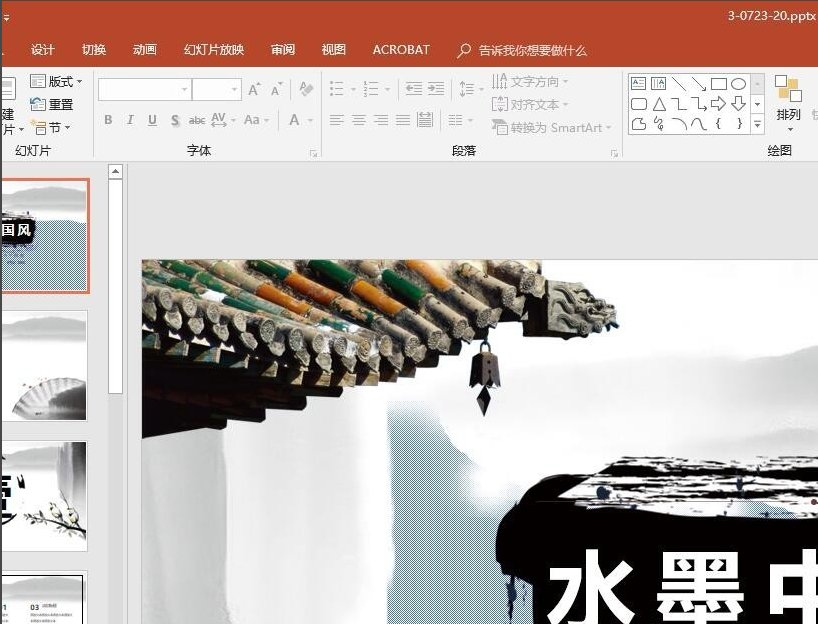The width and height of the screenshot is (818, 624).
Task: Pick the isosceles triangle shape
Action: (658, 104)
